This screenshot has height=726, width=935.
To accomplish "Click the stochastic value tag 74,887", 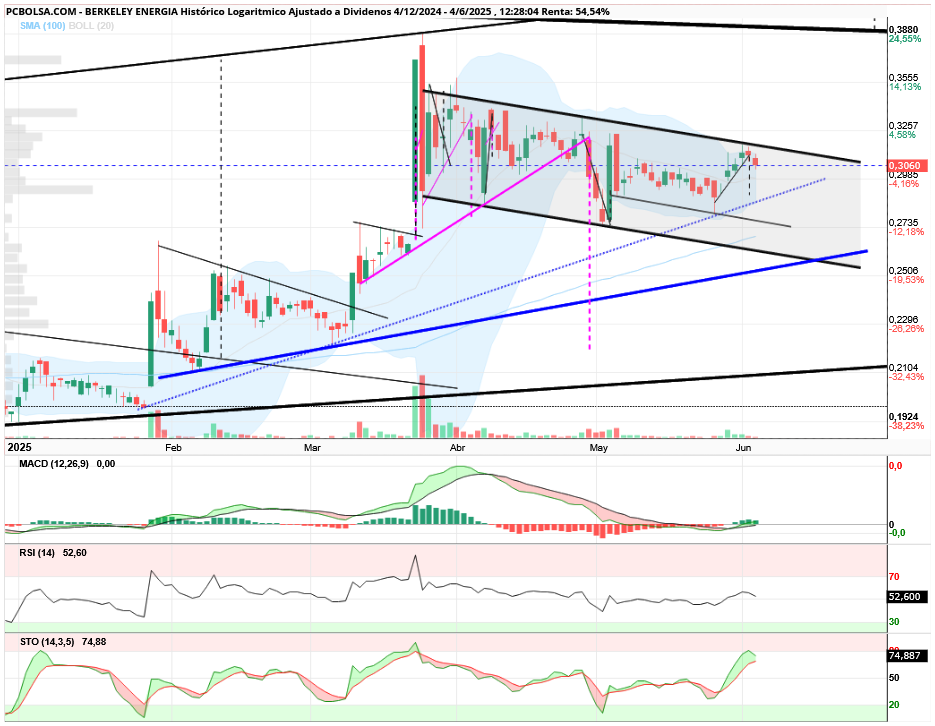I will (908, 656).
